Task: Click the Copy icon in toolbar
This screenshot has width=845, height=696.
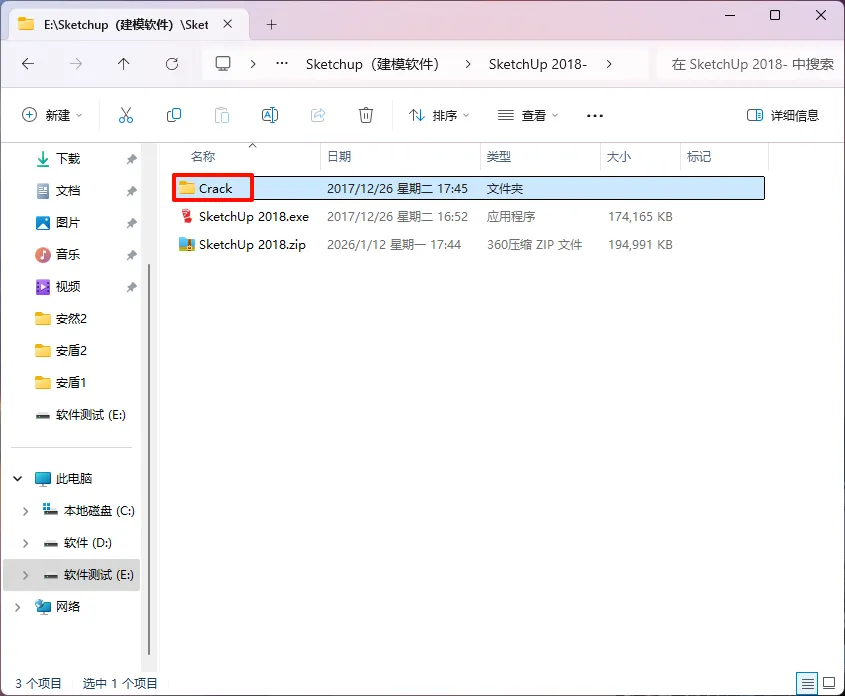Action: pyautogui.click(x=174, y=115)
